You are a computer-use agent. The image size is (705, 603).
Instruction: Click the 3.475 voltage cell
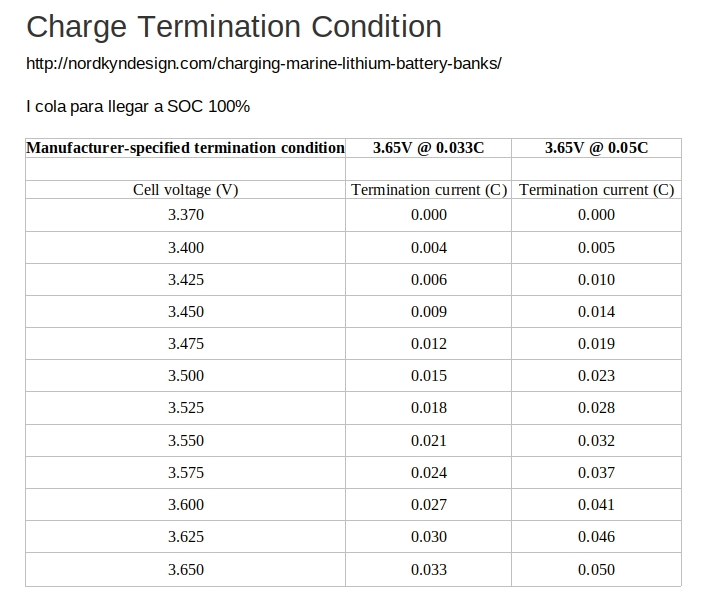185,344
